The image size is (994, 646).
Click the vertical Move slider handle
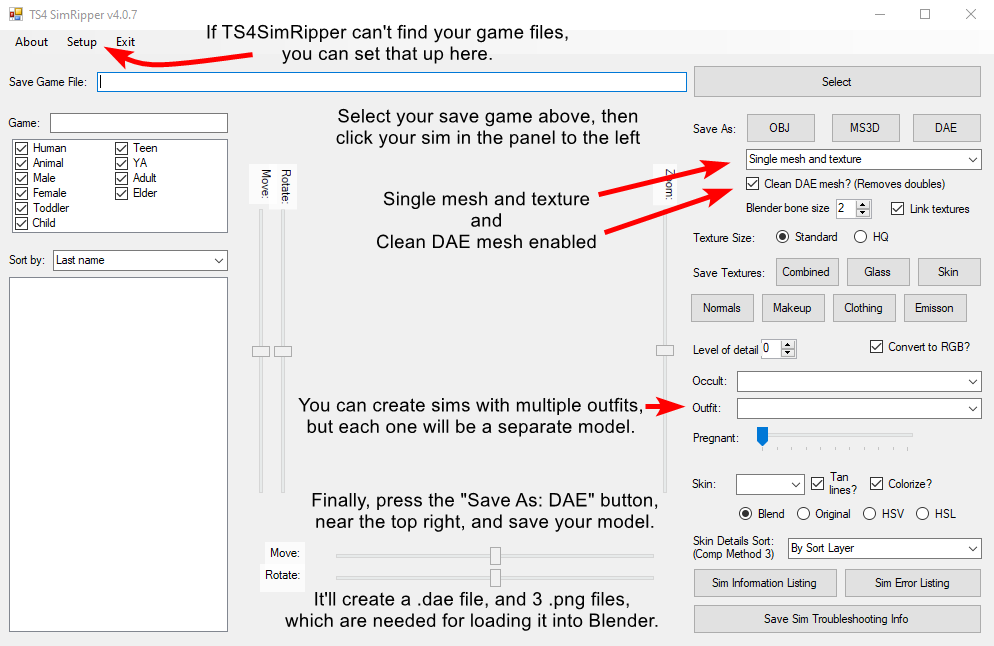pyautogui.click(x=261, y=351)
